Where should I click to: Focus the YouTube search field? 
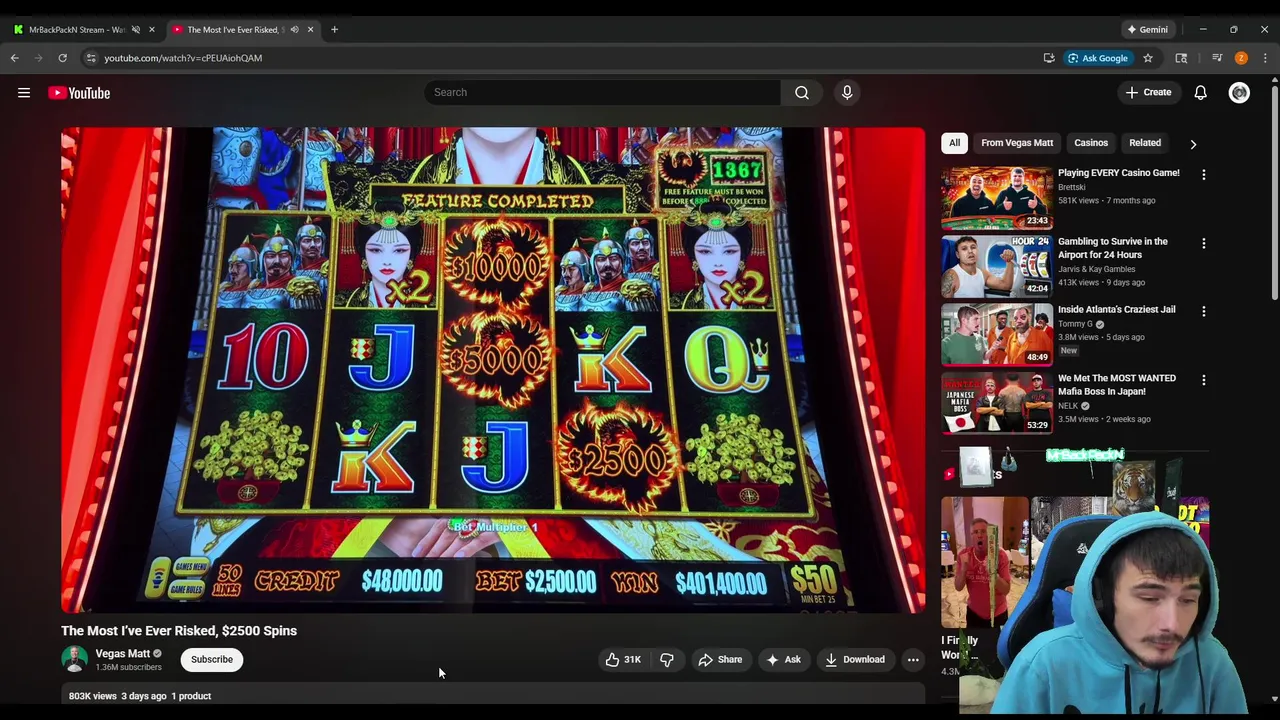(x=604, y=92)
